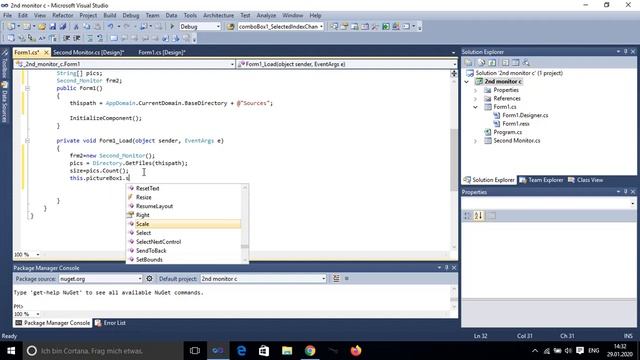Open the Analyze menu
Screen dimensions: 640x360
[x=266, y=15]
